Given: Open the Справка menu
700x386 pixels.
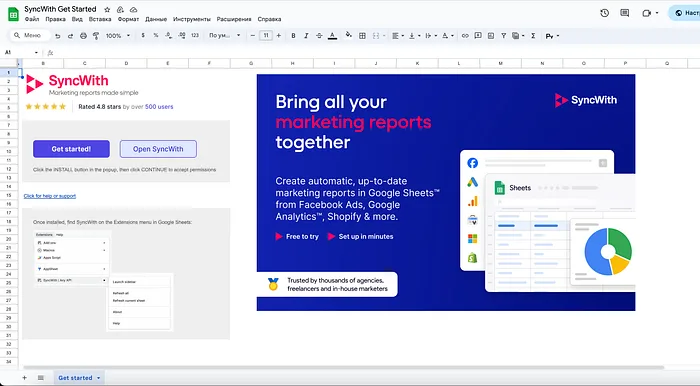Looking at the screenshot, I should [x=269, y=19].
